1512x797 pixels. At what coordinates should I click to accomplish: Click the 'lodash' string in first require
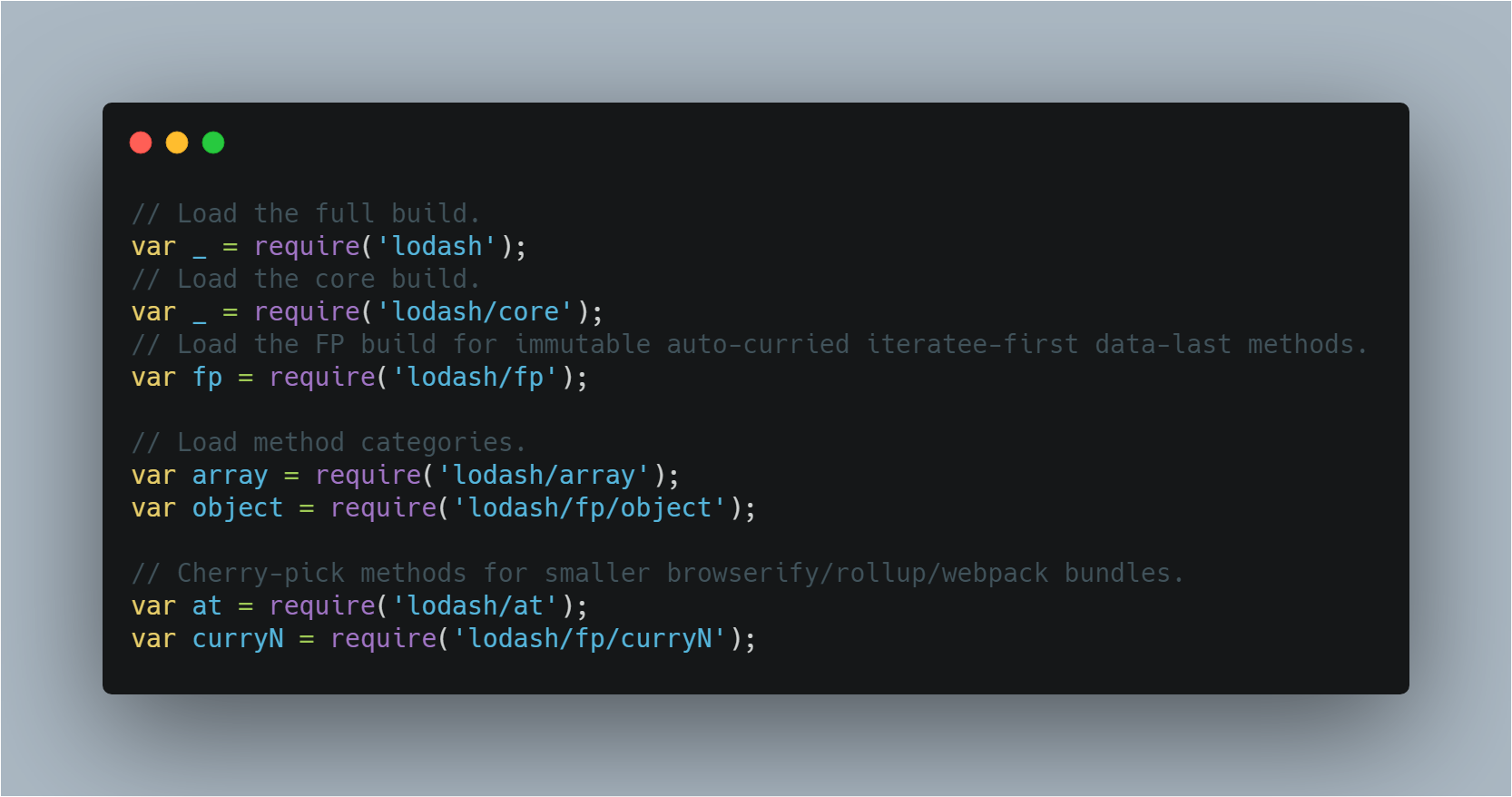coord(437,246)
